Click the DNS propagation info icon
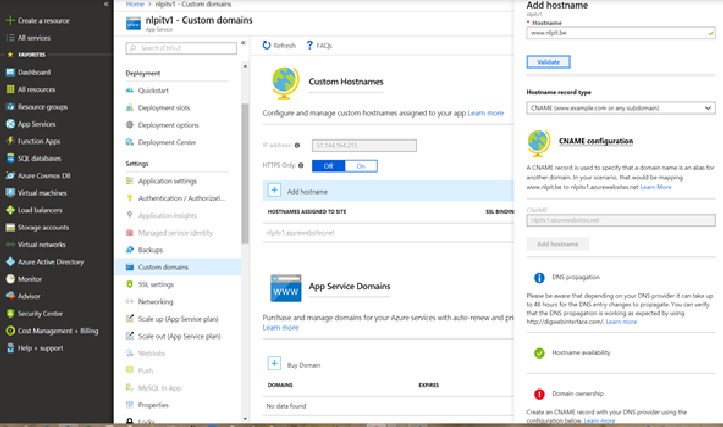 539,278
